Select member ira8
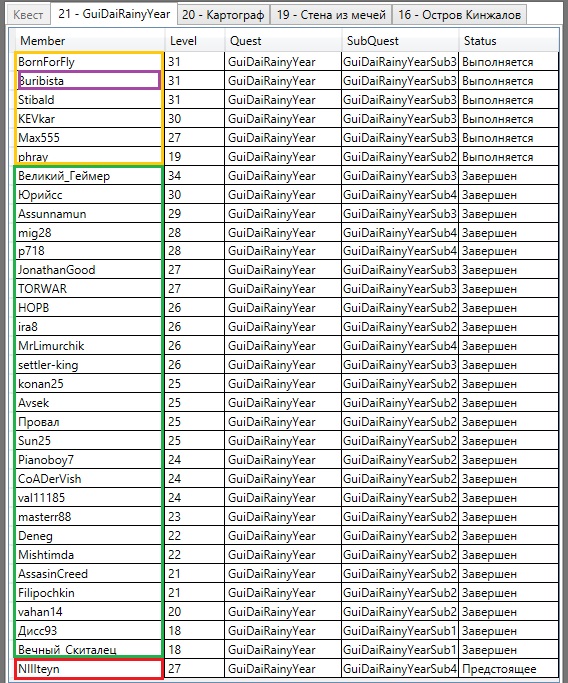Screen dimensions: 568x683 (89, 327)
